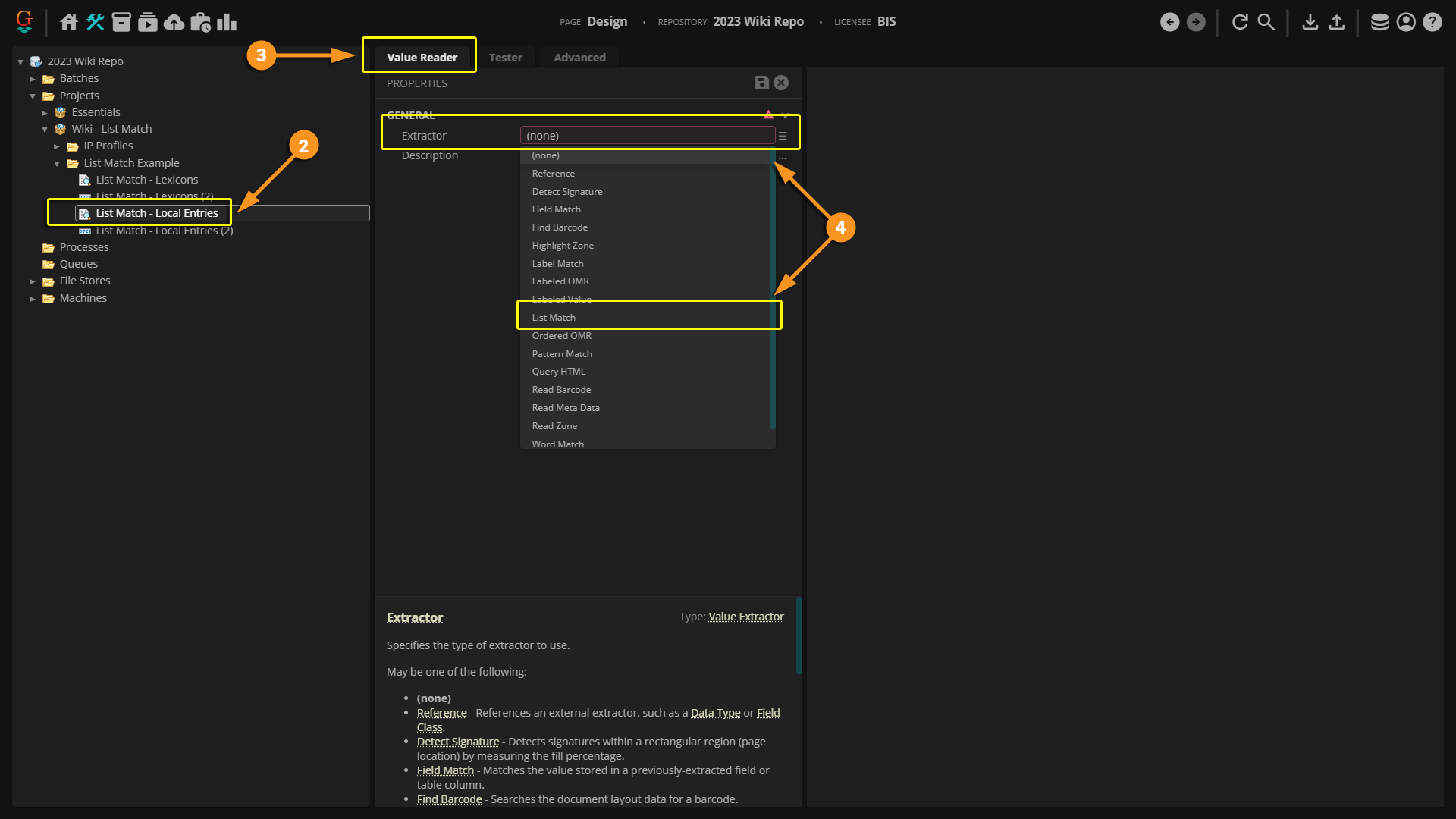Expand the Batches folder
Viewport: 1456px width, 819px height.
click(33, 79)
